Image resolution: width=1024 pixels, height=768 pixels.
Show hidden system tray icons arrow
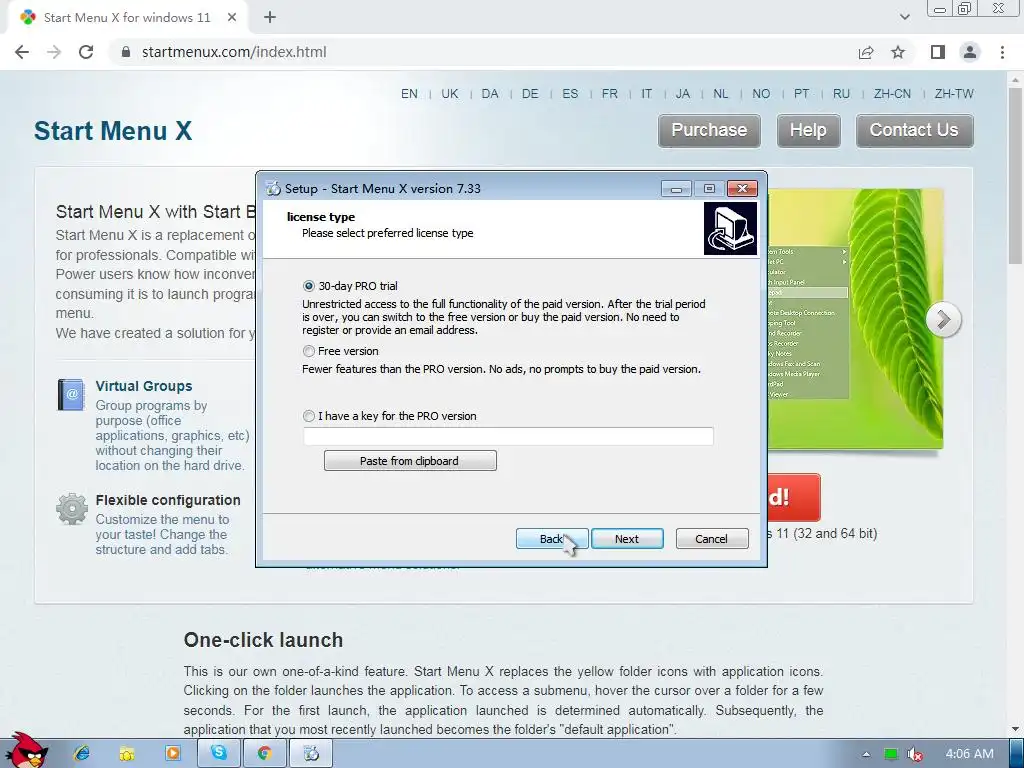[866, 754]
